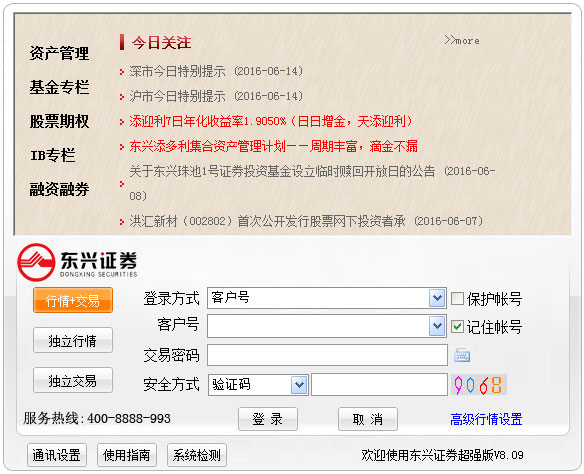
Task: Open the soft keyboard icon beside password
Action: point(462,355)
